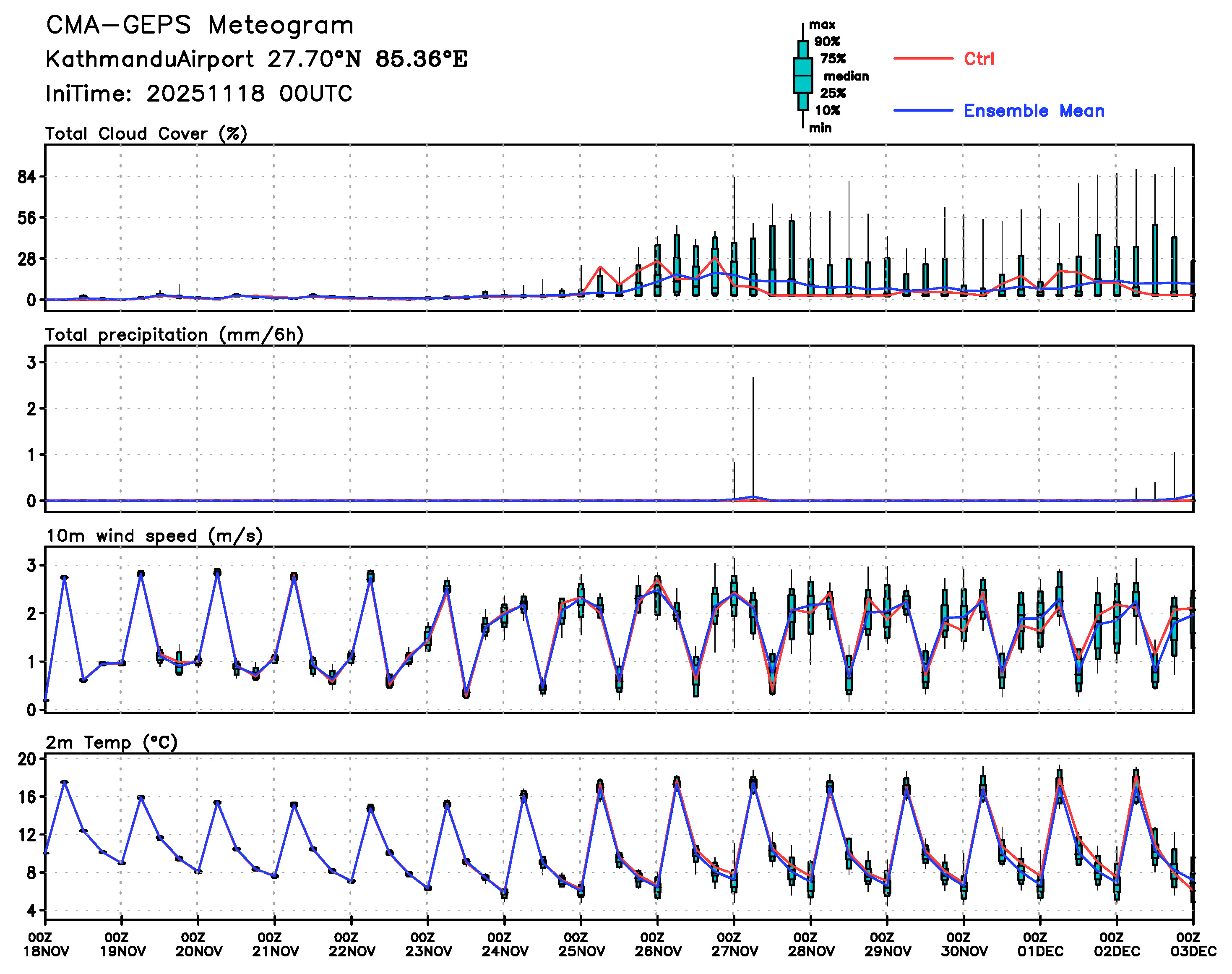The width and height of the screenshot is (1232, 974).
Task: Click the Total Cloud Cover panel title
Action: [x=146, y=134]
